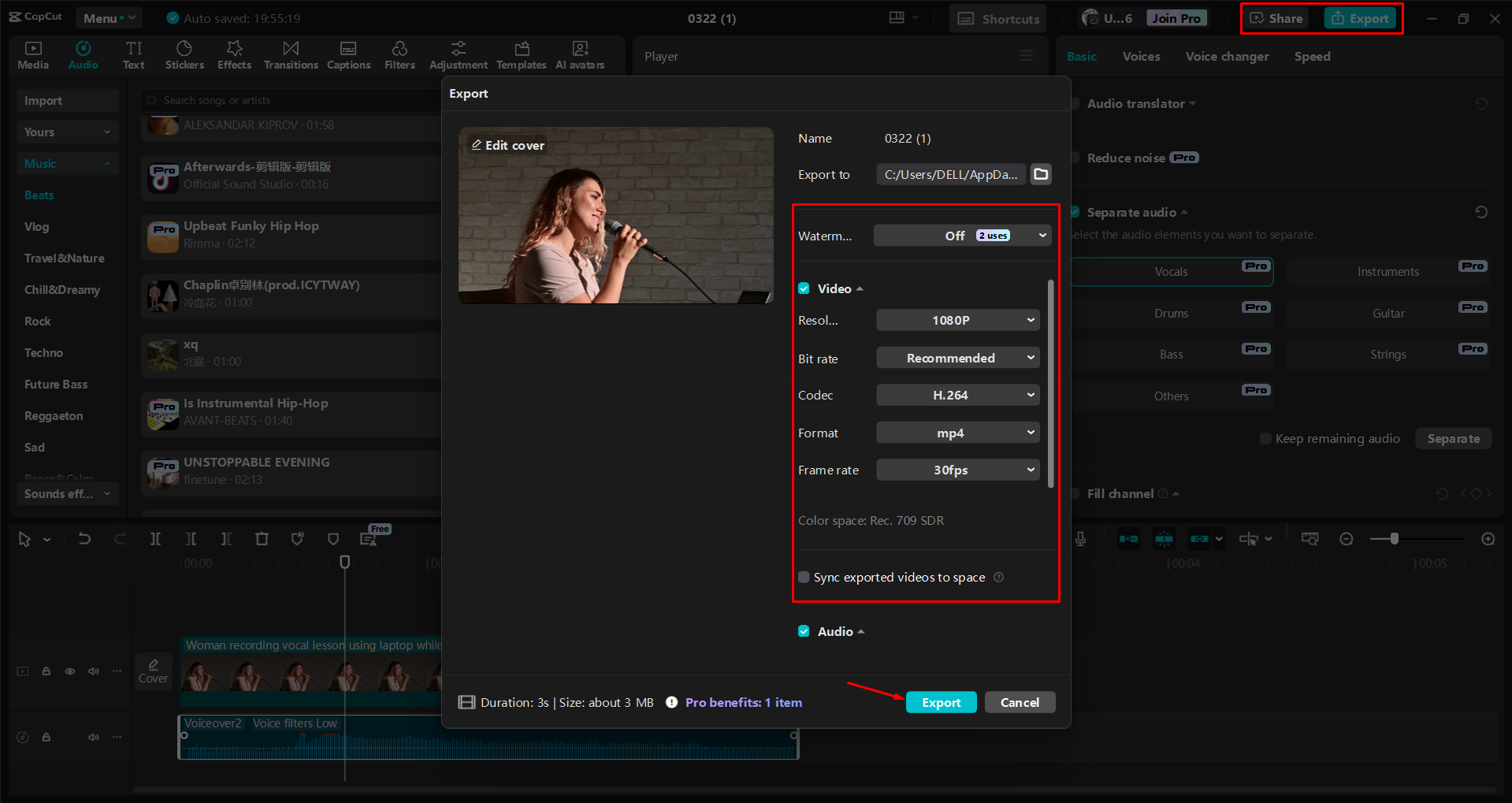Enable Sync exported videos to space

[x=803, y=577]
